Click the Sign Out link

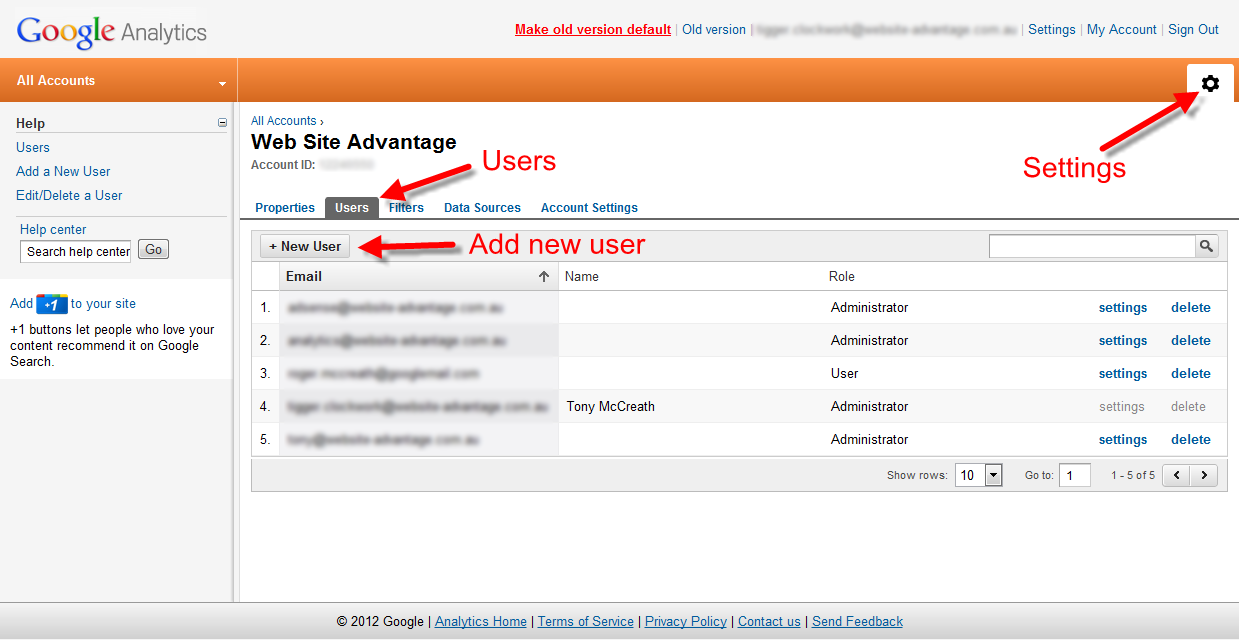coord(1193,30)
